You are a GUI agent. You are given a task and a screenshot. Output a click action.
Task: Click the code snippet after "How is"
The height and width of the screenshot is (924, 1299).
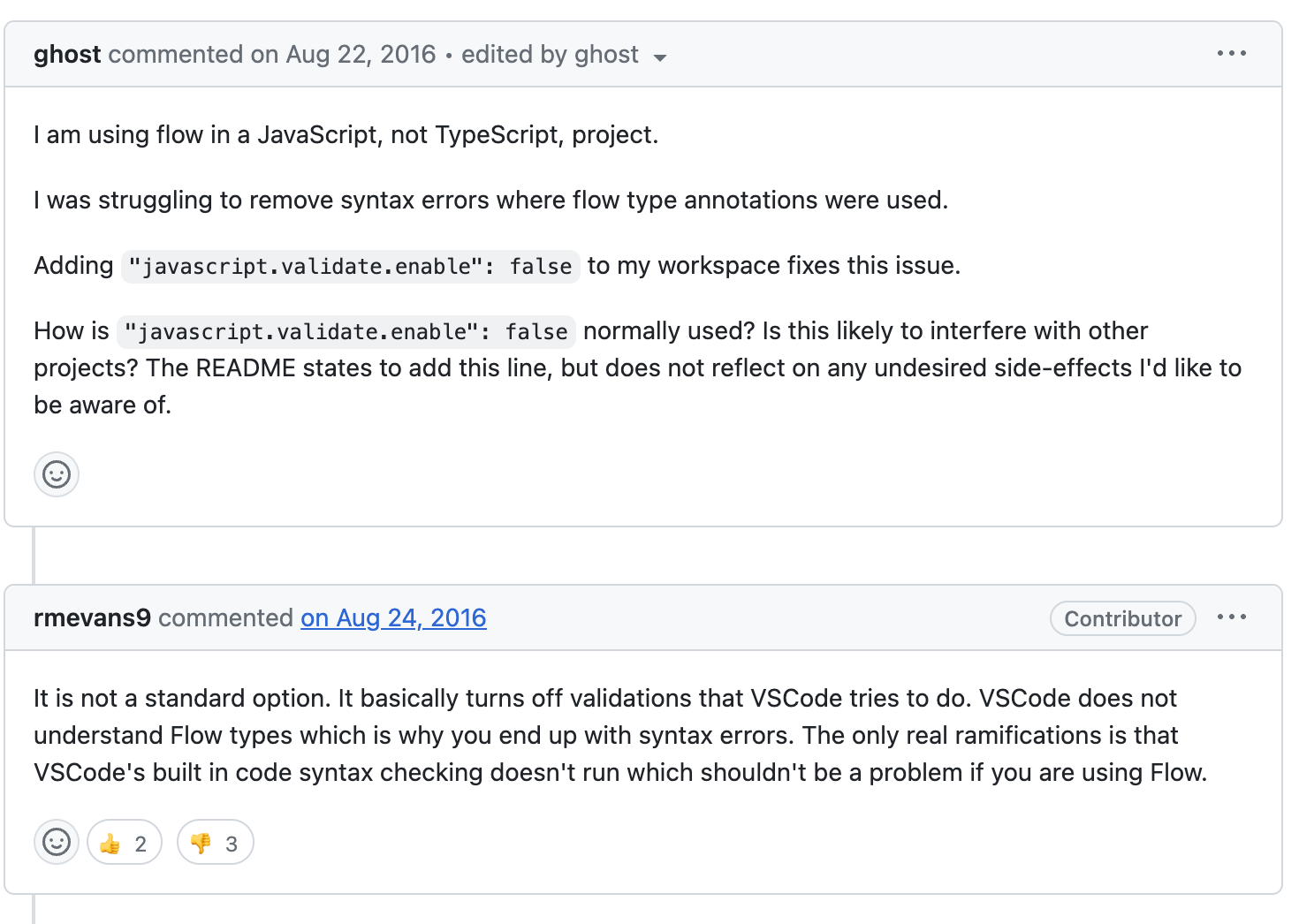pyautogui.click(x=346, y=331)
